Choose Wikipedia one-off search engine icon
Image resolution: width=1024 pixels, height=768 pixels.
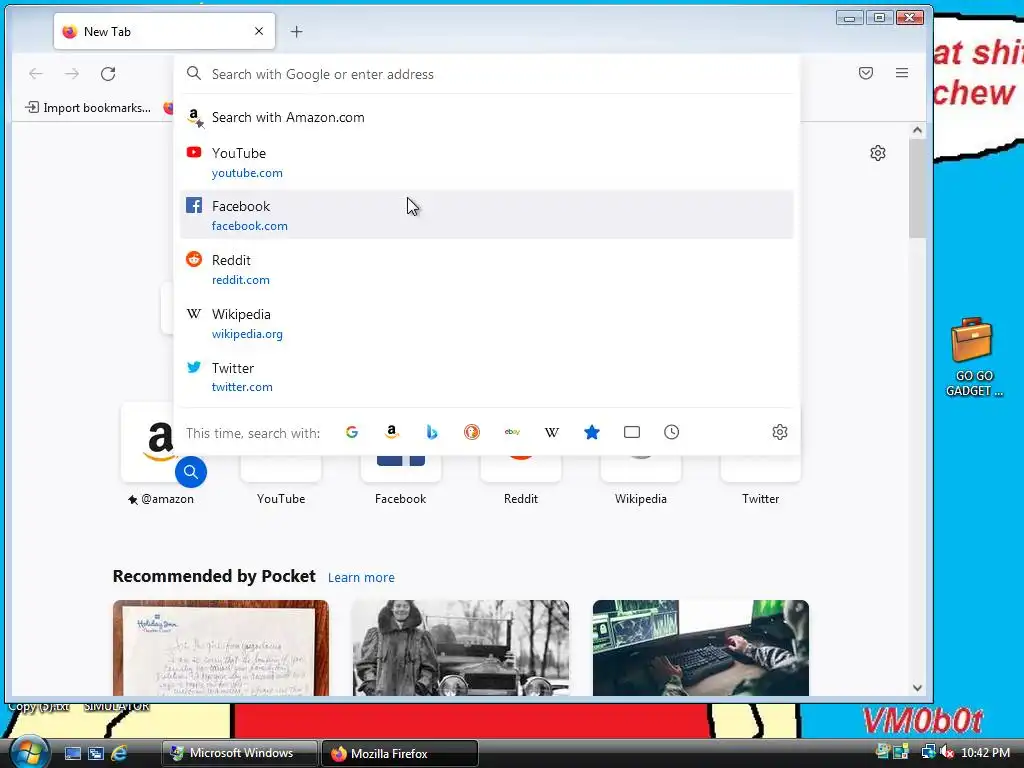click(x=552, y=432)
